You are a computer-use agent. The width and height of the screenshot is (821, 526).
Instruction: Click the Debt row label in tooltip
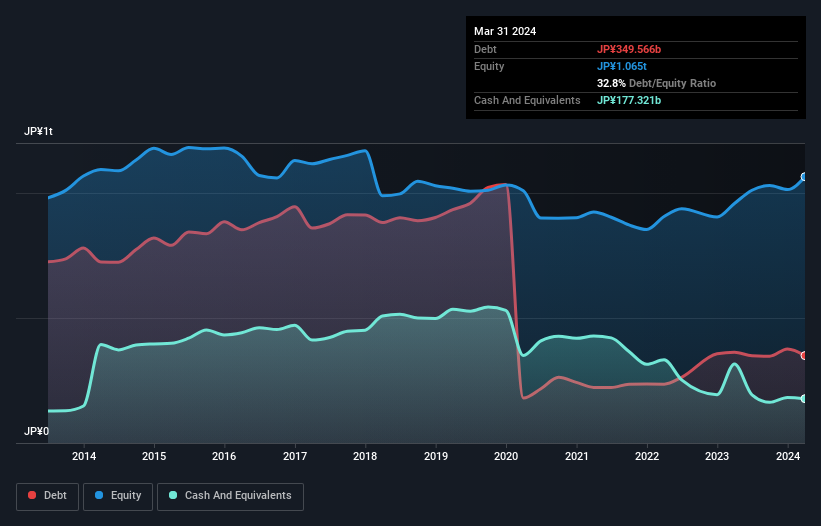point(485,49)
